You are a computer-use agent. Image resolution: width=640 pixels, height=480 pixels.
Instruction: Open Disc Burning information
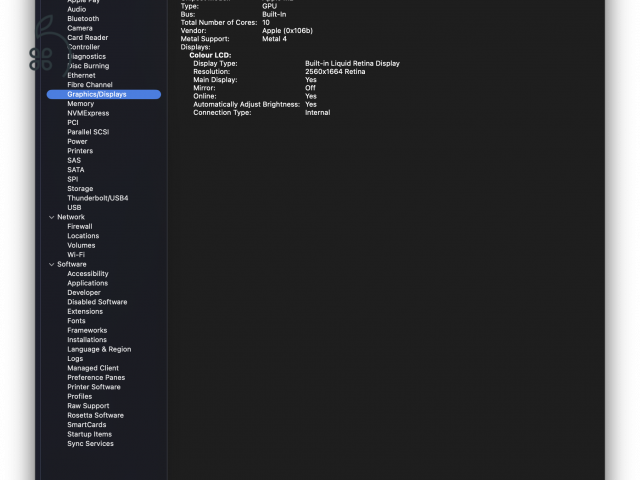pos(88,66)
